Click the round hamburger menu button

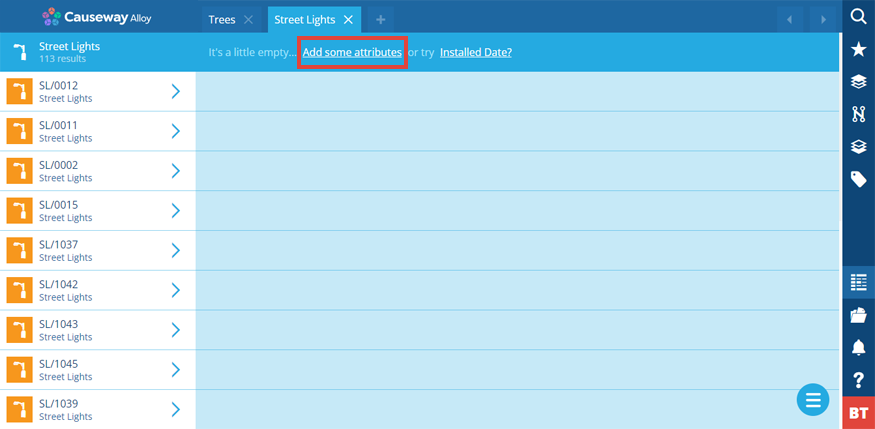coord(813,399)
